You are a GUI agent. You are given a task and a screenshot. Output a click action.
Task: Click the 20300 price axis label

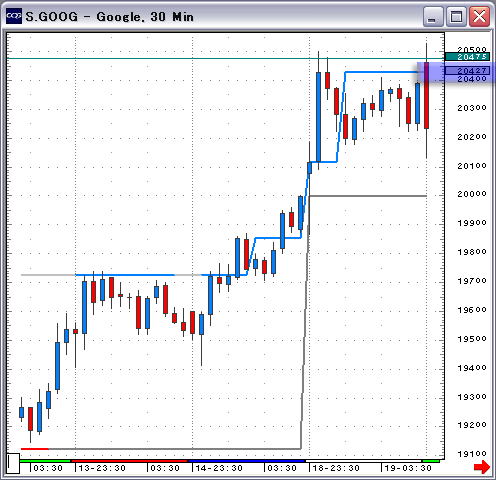coord(472,108)
